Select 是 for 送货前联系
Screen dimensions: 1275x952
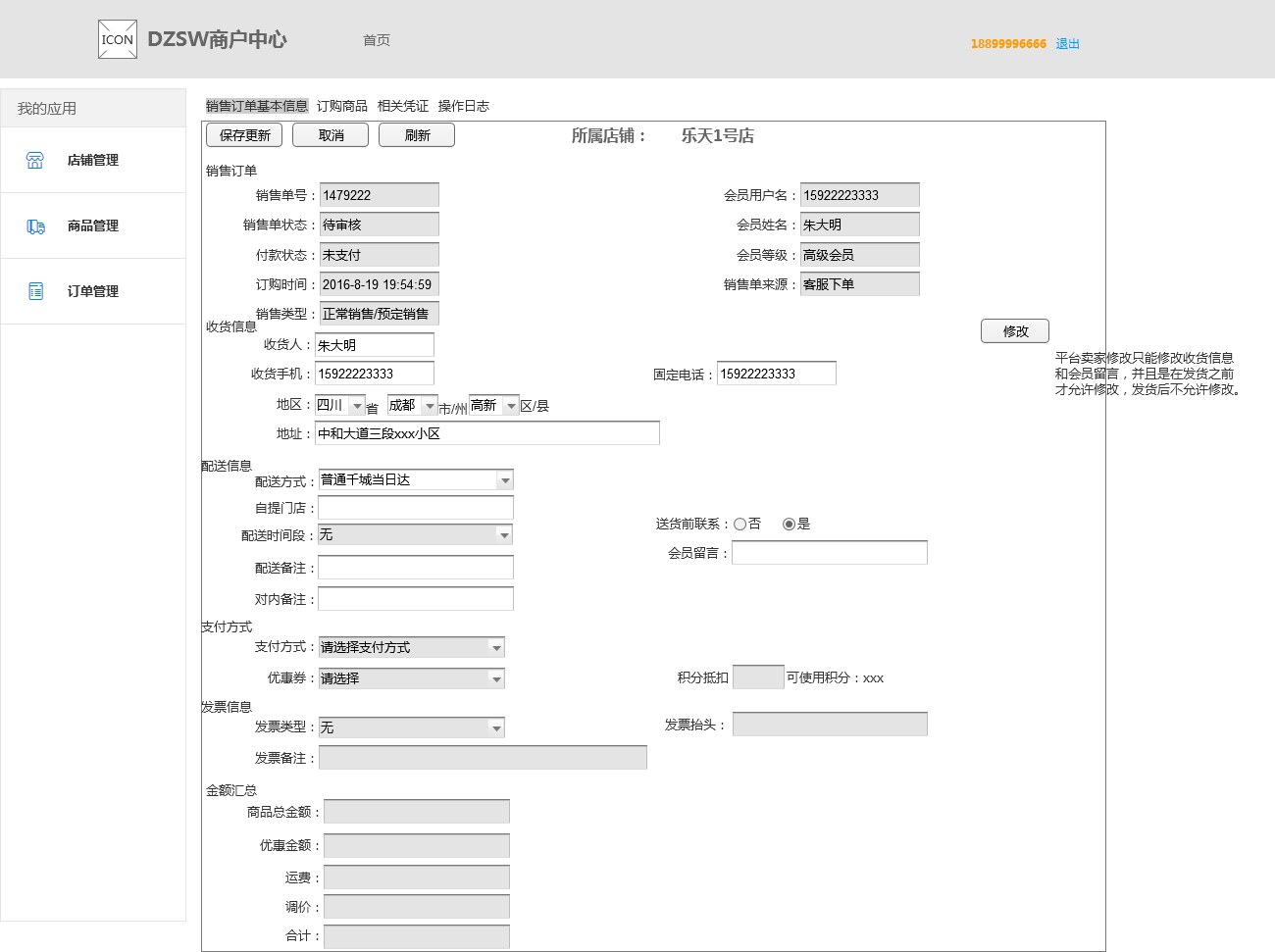[x=789, y=525]
